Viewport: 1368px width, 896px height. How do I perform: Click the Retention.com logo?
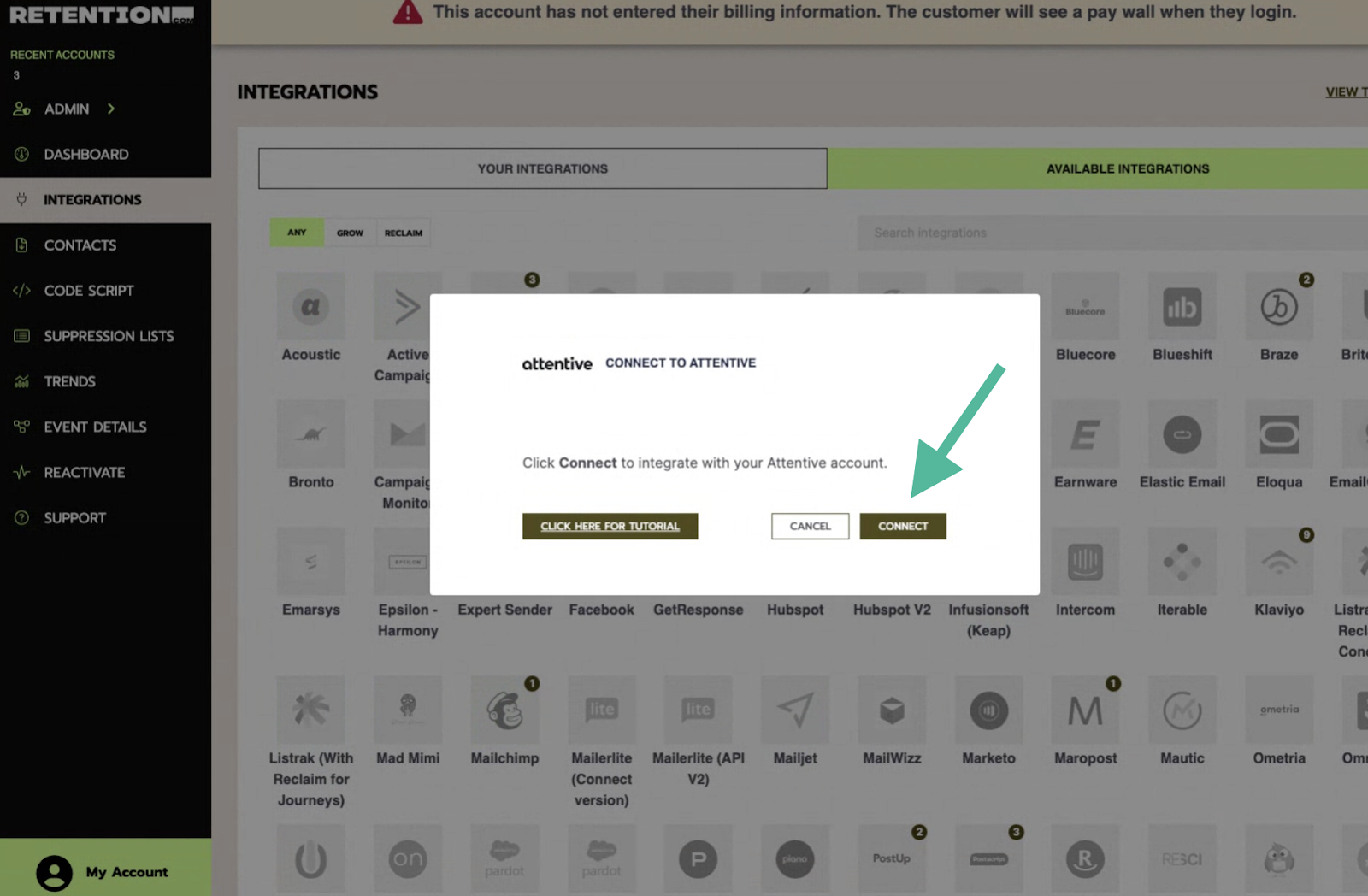click(x=102, y=15)
